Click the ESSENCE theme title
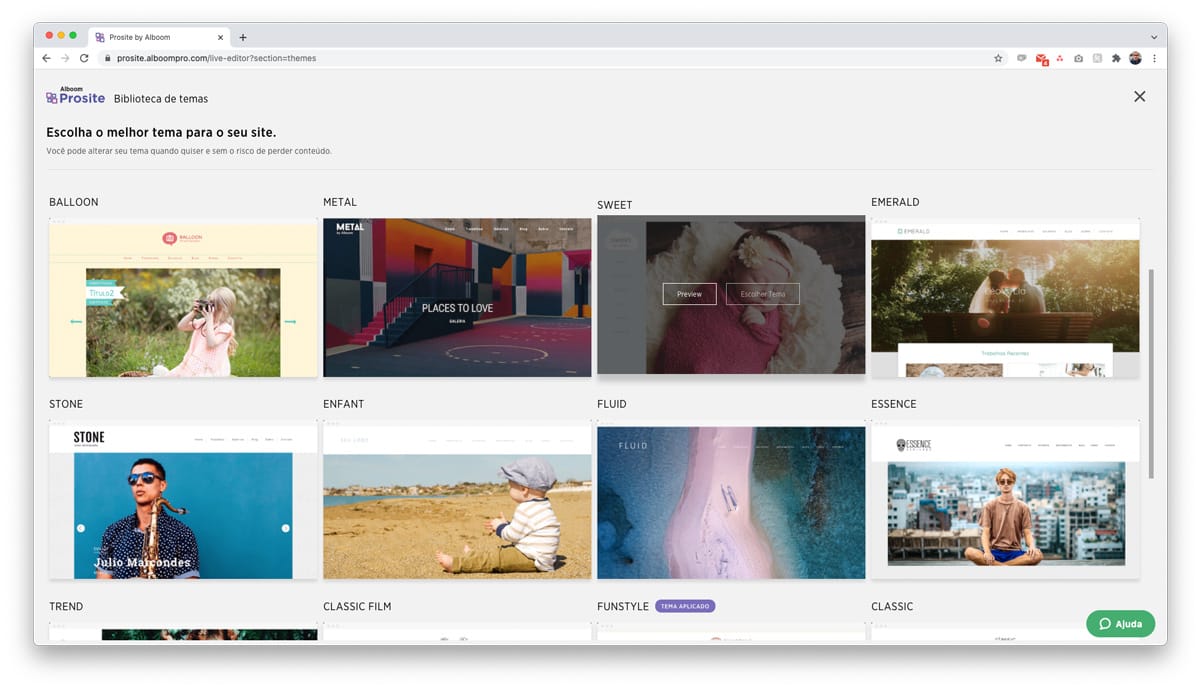Viewport: 1200px width, 689px height. 894,404
